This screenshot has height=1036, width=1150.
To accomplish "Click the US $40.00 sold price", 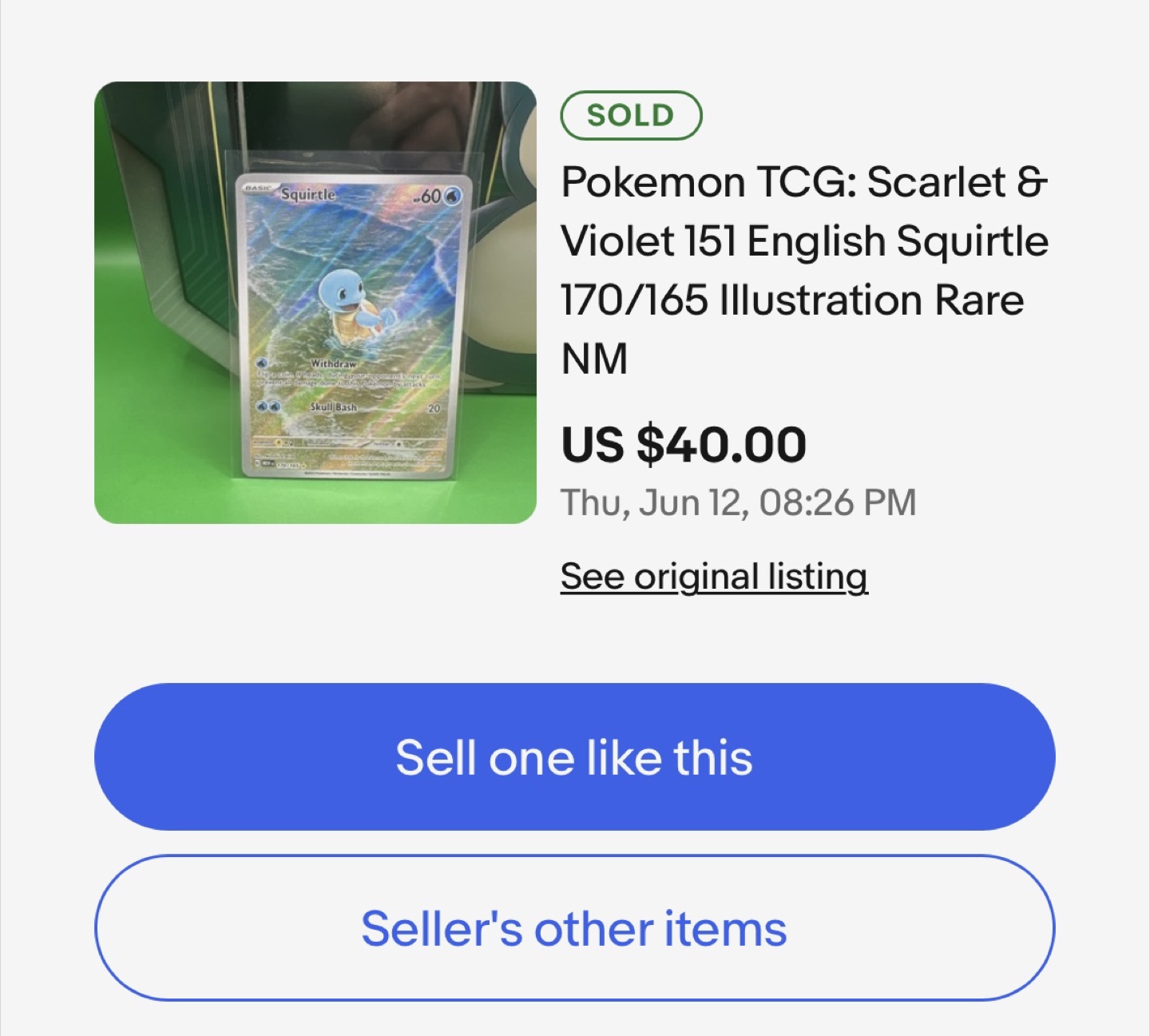I will 684,444.
